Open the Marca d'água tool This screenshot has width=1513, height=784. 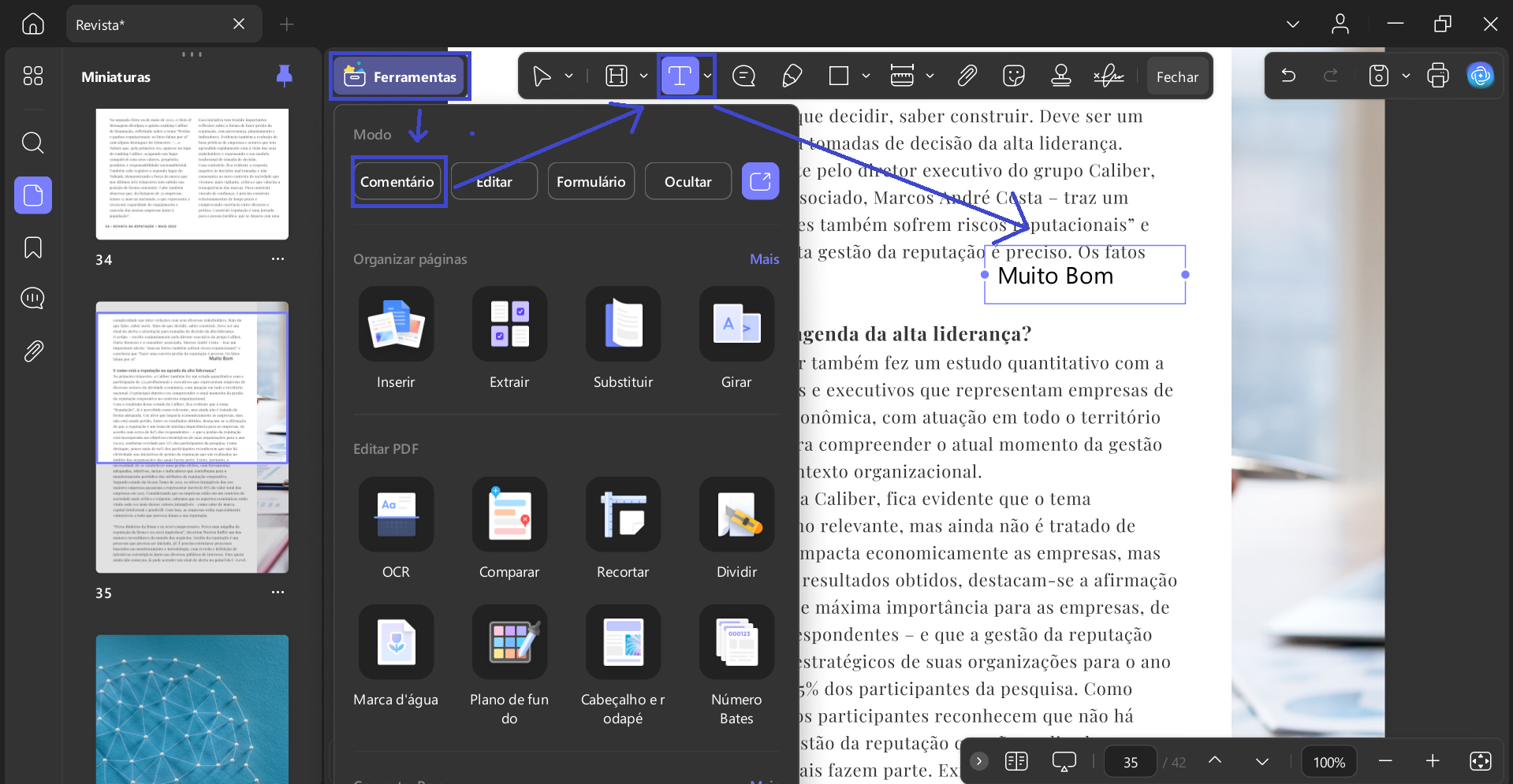[396, 657]
